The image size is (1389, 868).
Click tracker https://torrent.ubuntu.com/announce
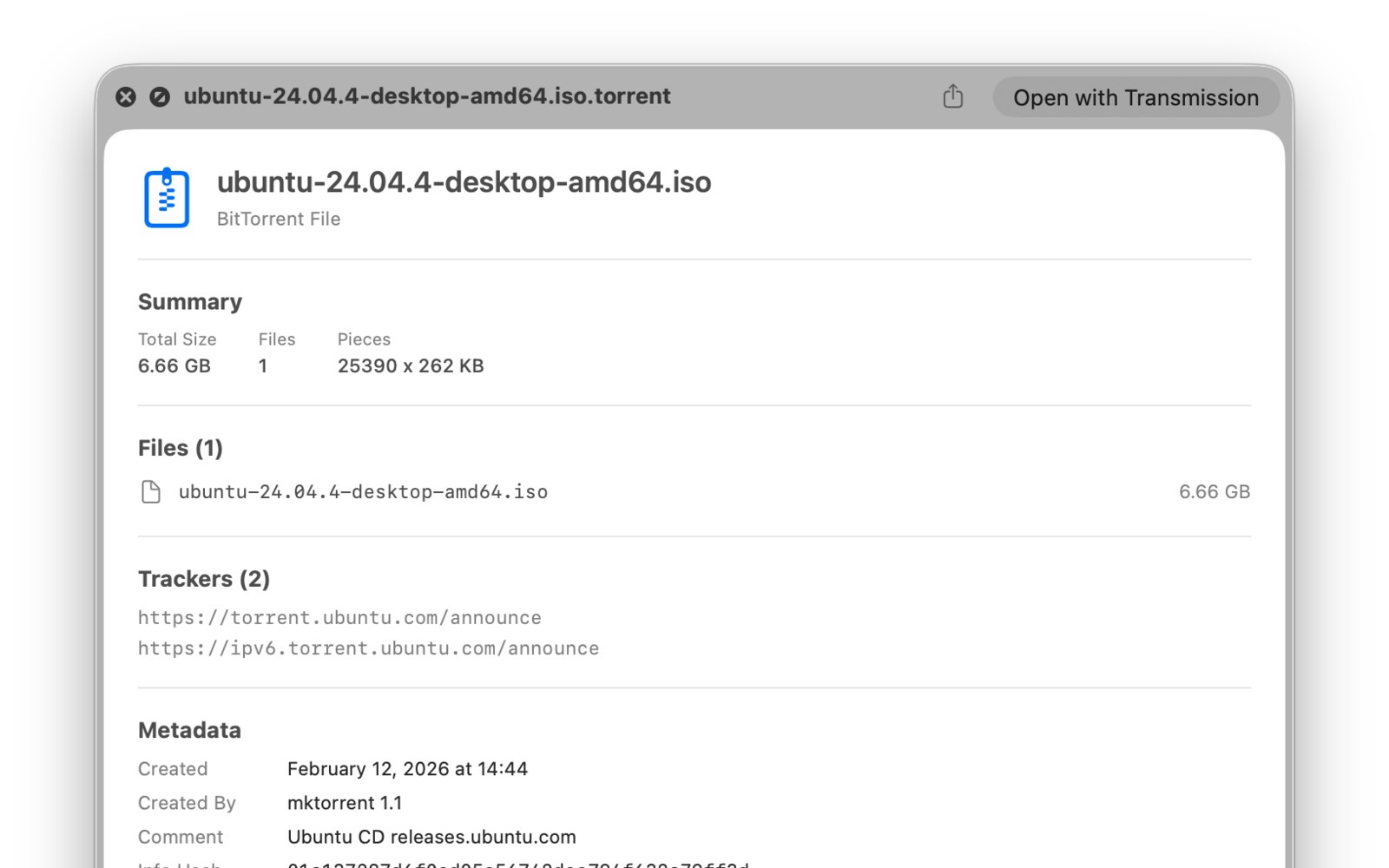pyautogui.click(x=339, y=617)
